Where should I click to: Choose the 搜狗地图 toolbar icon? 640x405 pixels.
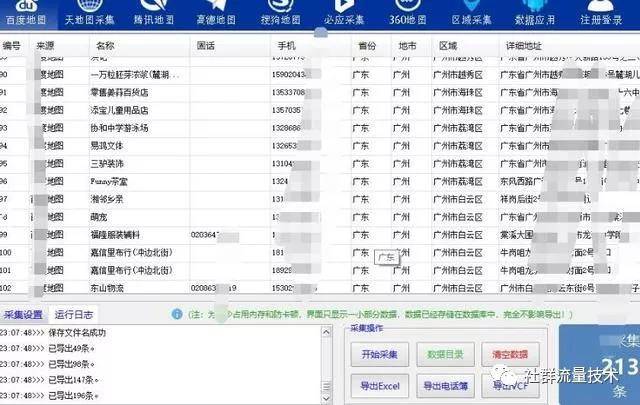(x=280, y=13)
